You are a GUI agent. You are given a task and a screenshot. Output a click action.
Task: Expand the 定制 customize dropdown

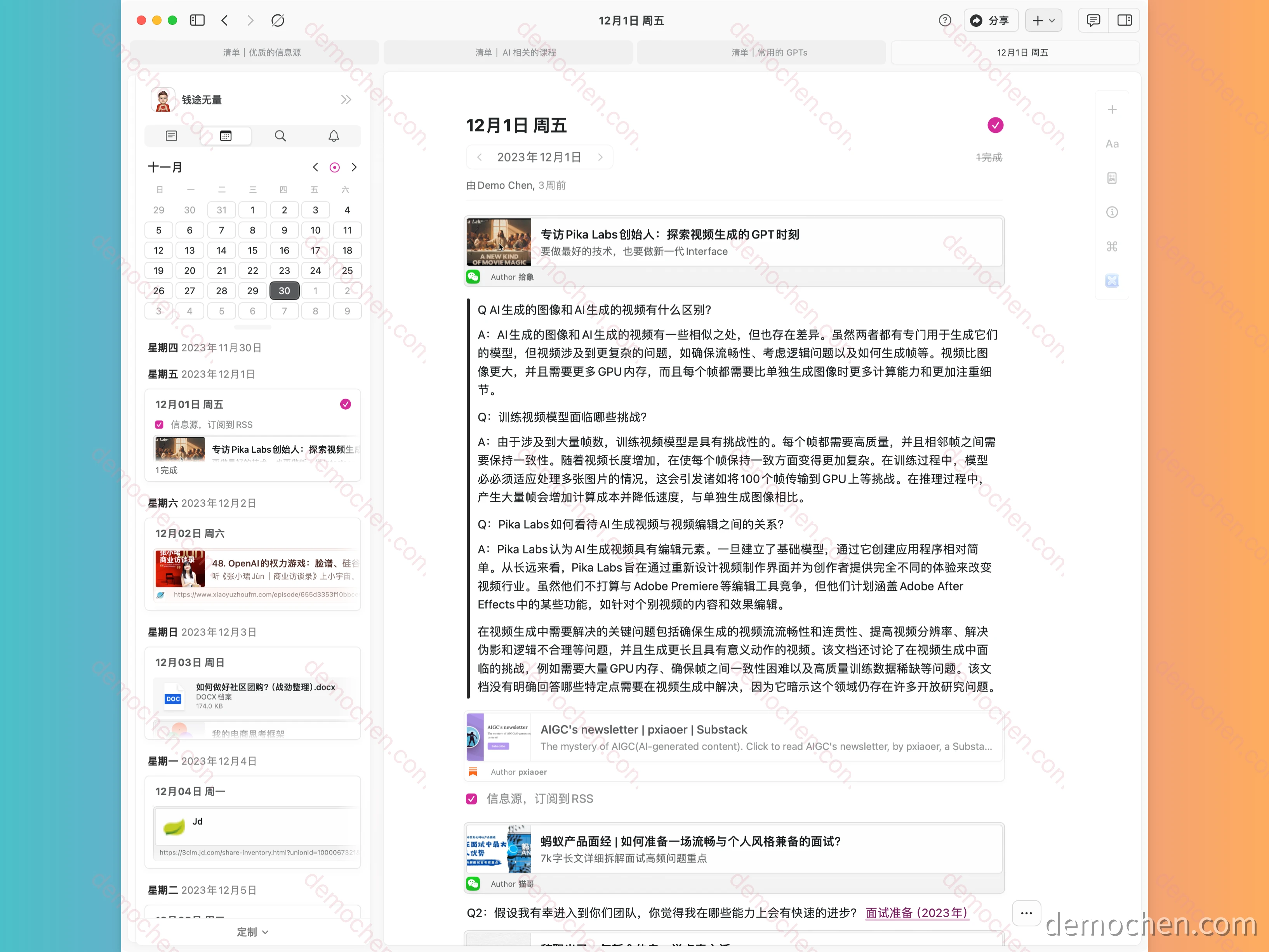coord(253,932)
